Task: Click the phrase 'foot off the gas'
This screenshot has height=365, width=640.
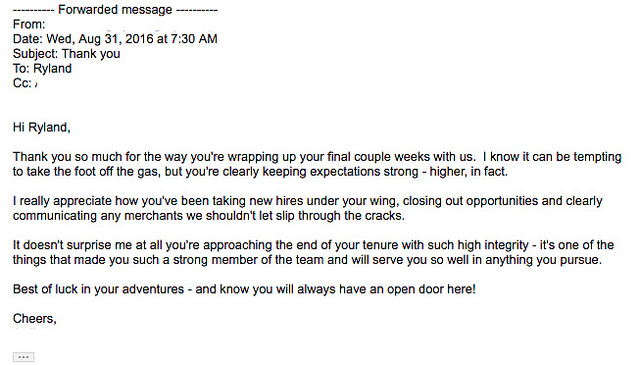Action: click(116, 171)
